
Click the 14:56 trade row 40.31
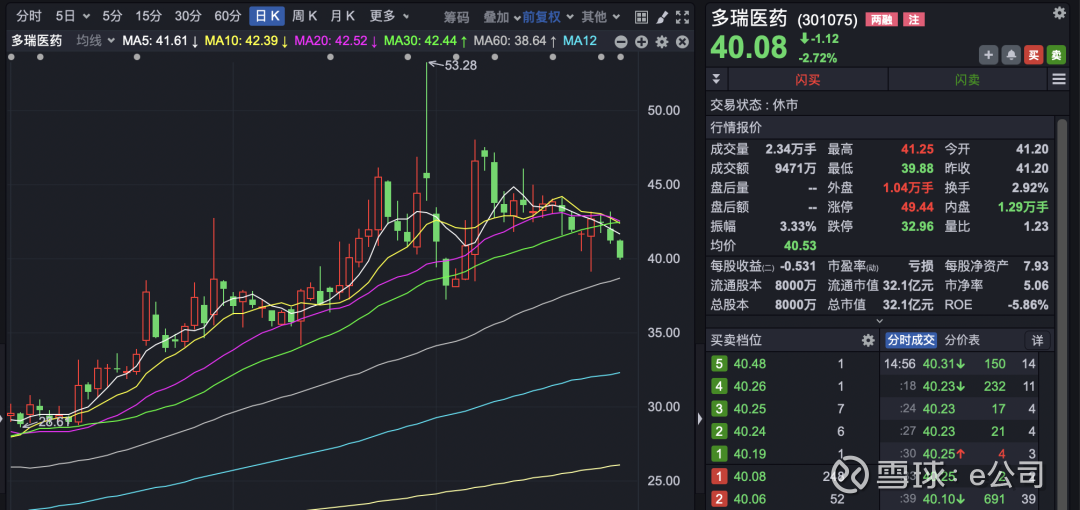959,363
